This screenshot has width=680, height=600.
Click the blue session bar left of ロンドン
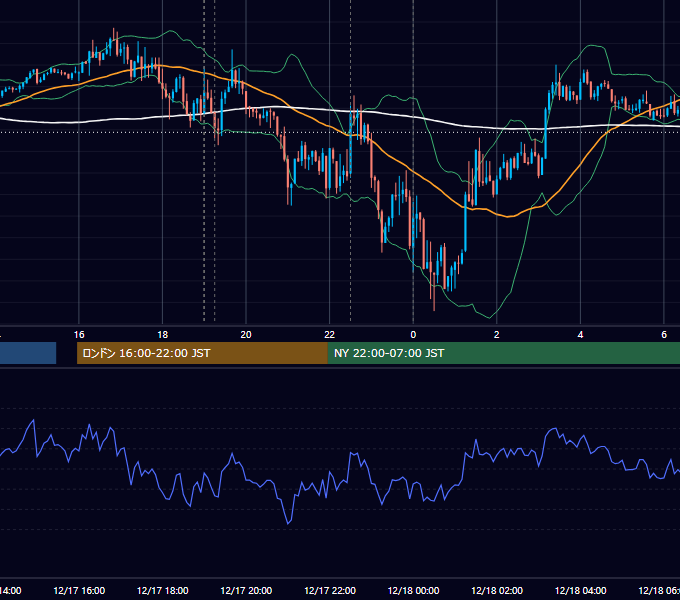(28, 353)
